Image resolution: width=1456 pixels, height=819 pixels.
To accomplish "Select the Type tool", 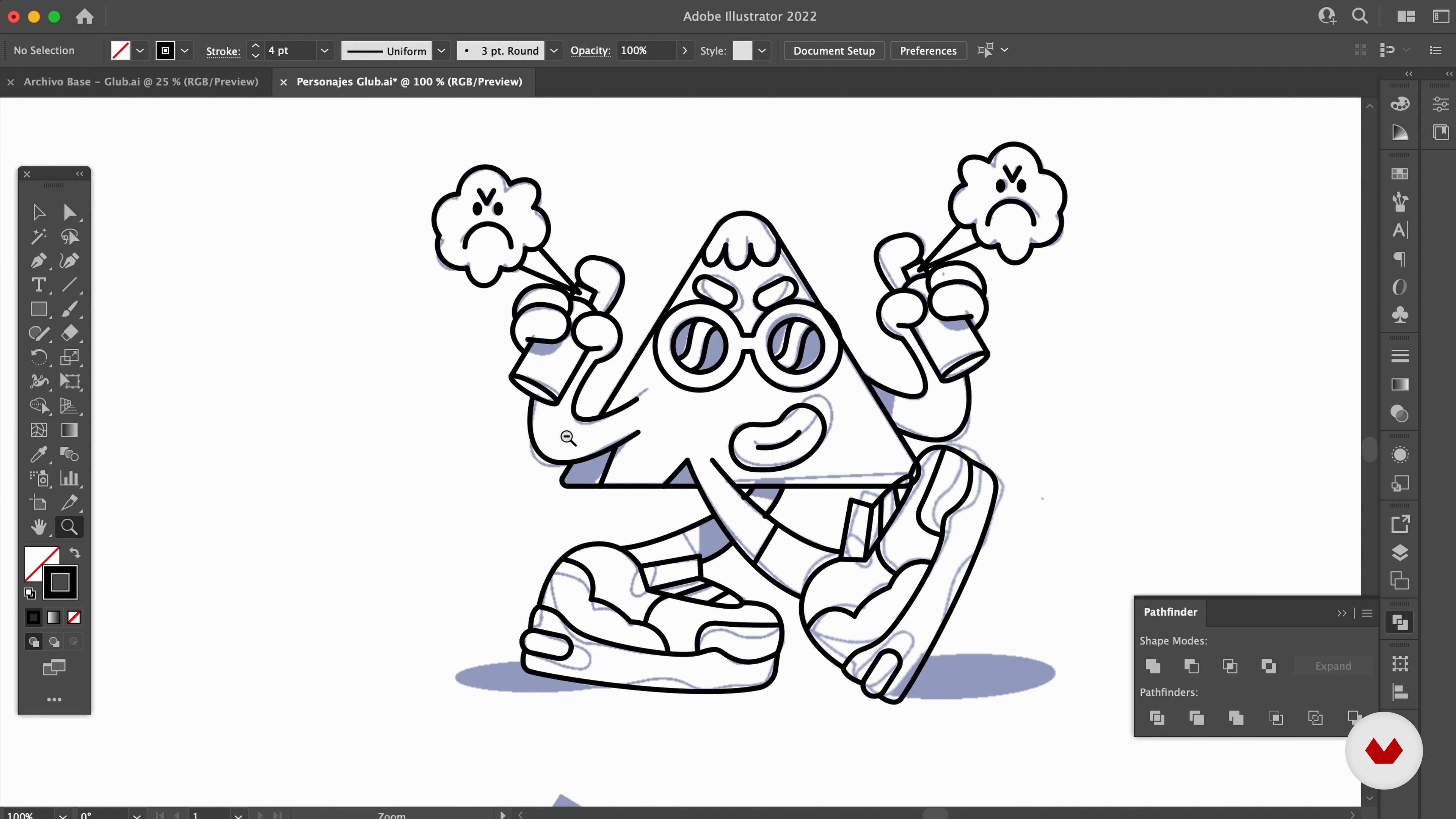I will [38, 285].
